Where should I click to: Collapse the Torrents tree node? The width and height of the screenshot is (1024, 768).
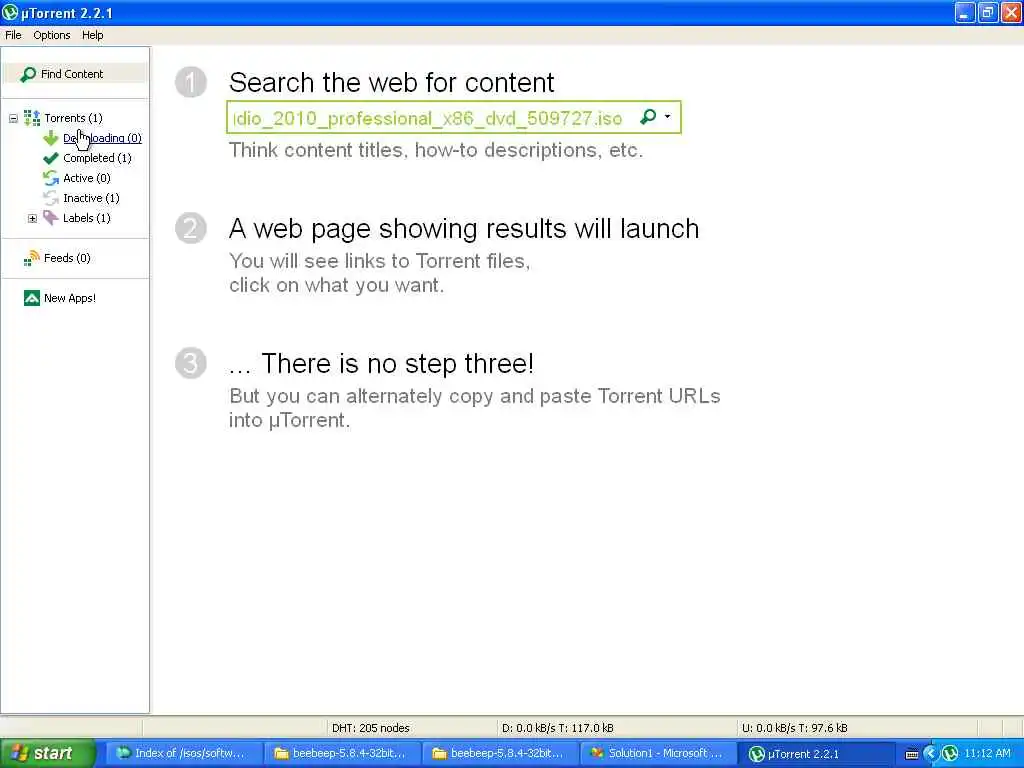coord(13,118)
